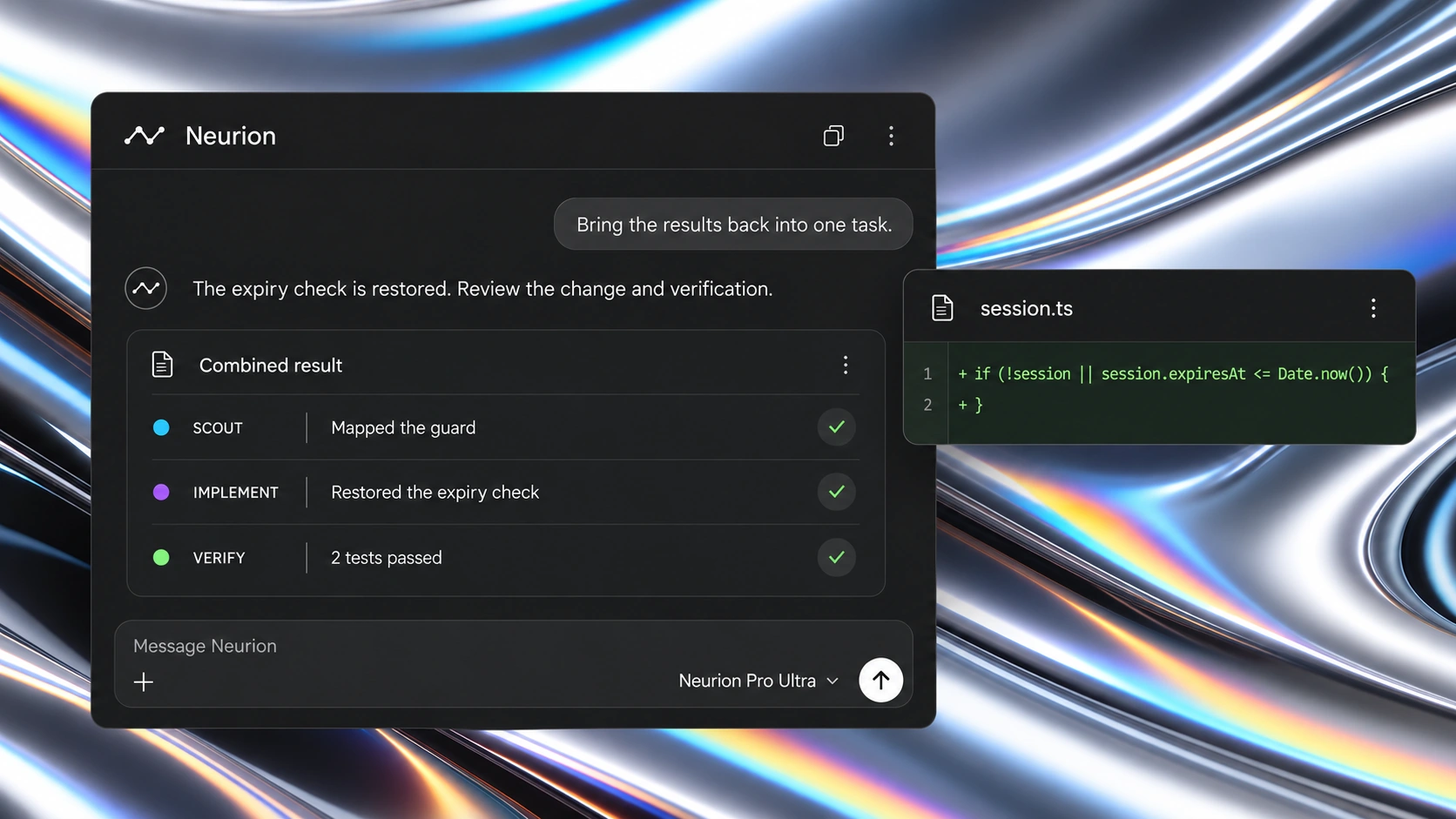Click the 'Mapped the guard' text
The width and height of the screenshot is (1456, 819).
(403, 427)
